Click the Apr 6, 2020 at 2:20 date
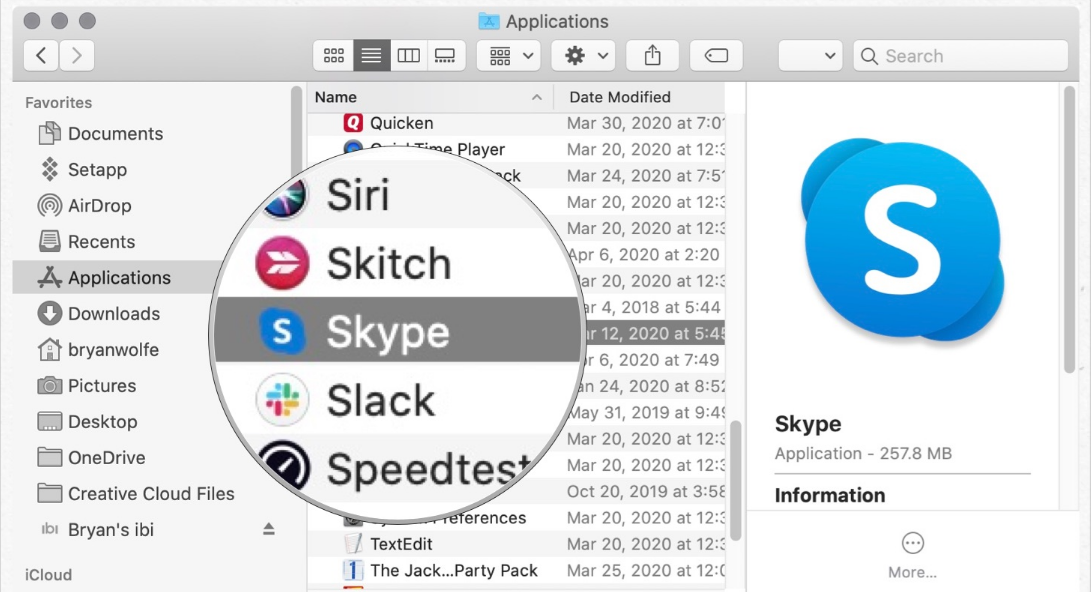 (x=644, y=255)
